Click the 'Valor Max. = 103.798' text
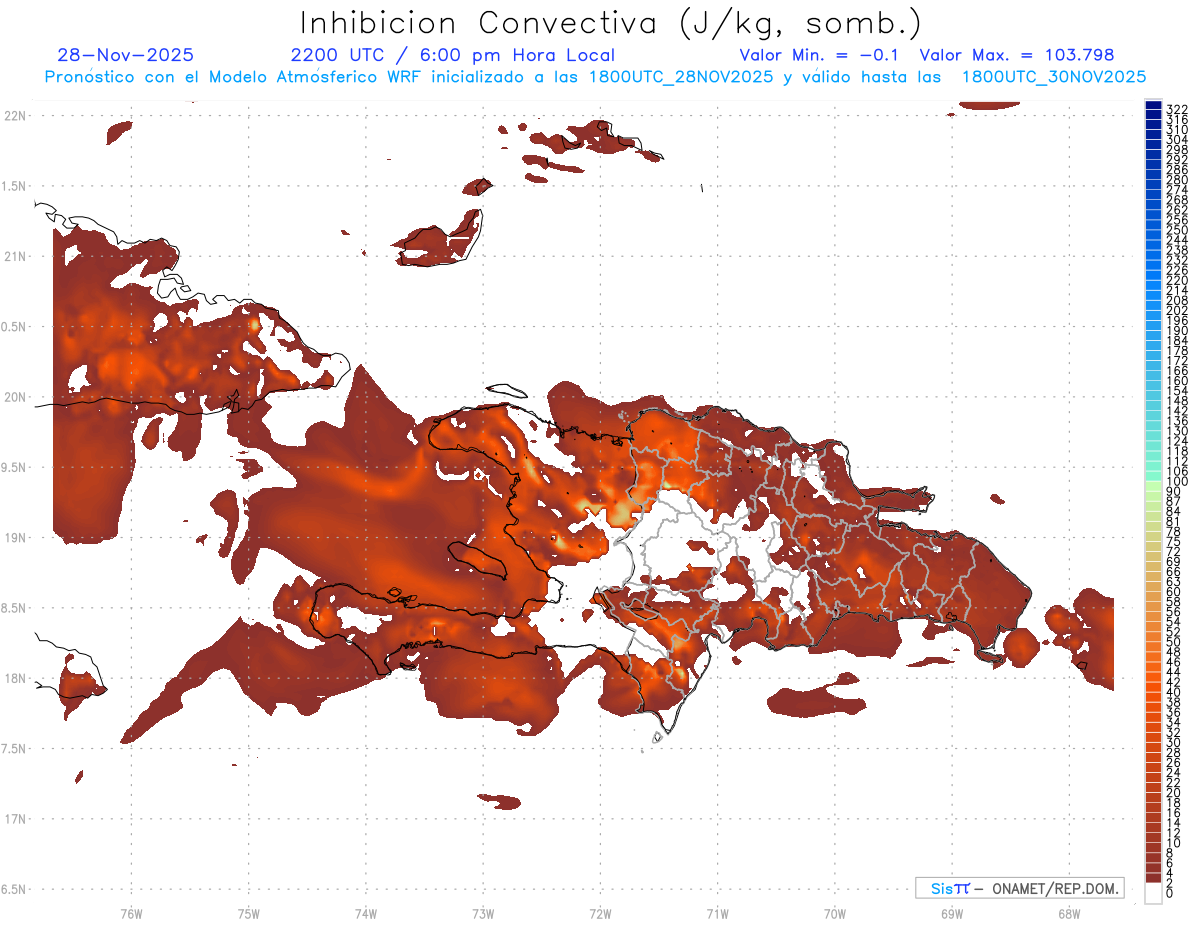1200x927 pixels. (x=1017, y=55)
